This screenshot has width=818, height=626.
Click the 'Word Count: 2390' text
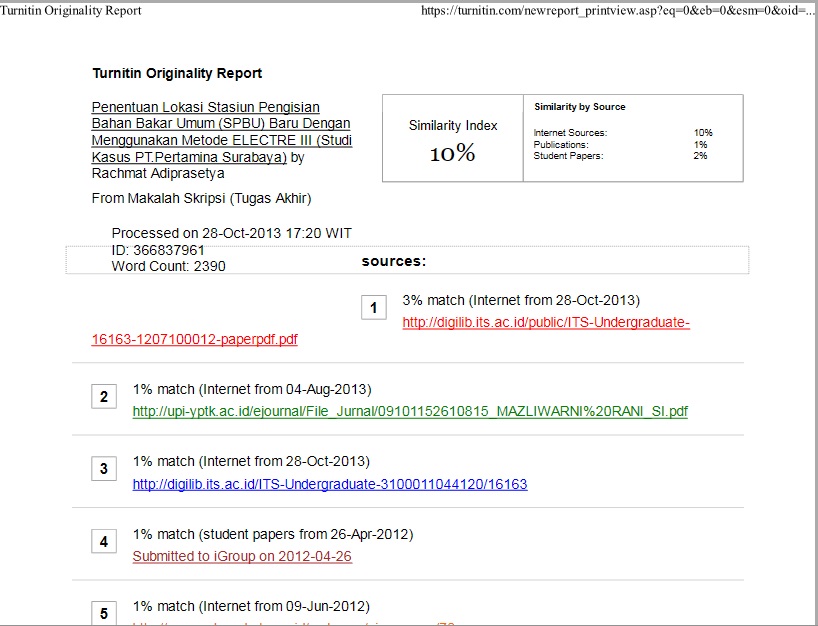click(168, 266)
